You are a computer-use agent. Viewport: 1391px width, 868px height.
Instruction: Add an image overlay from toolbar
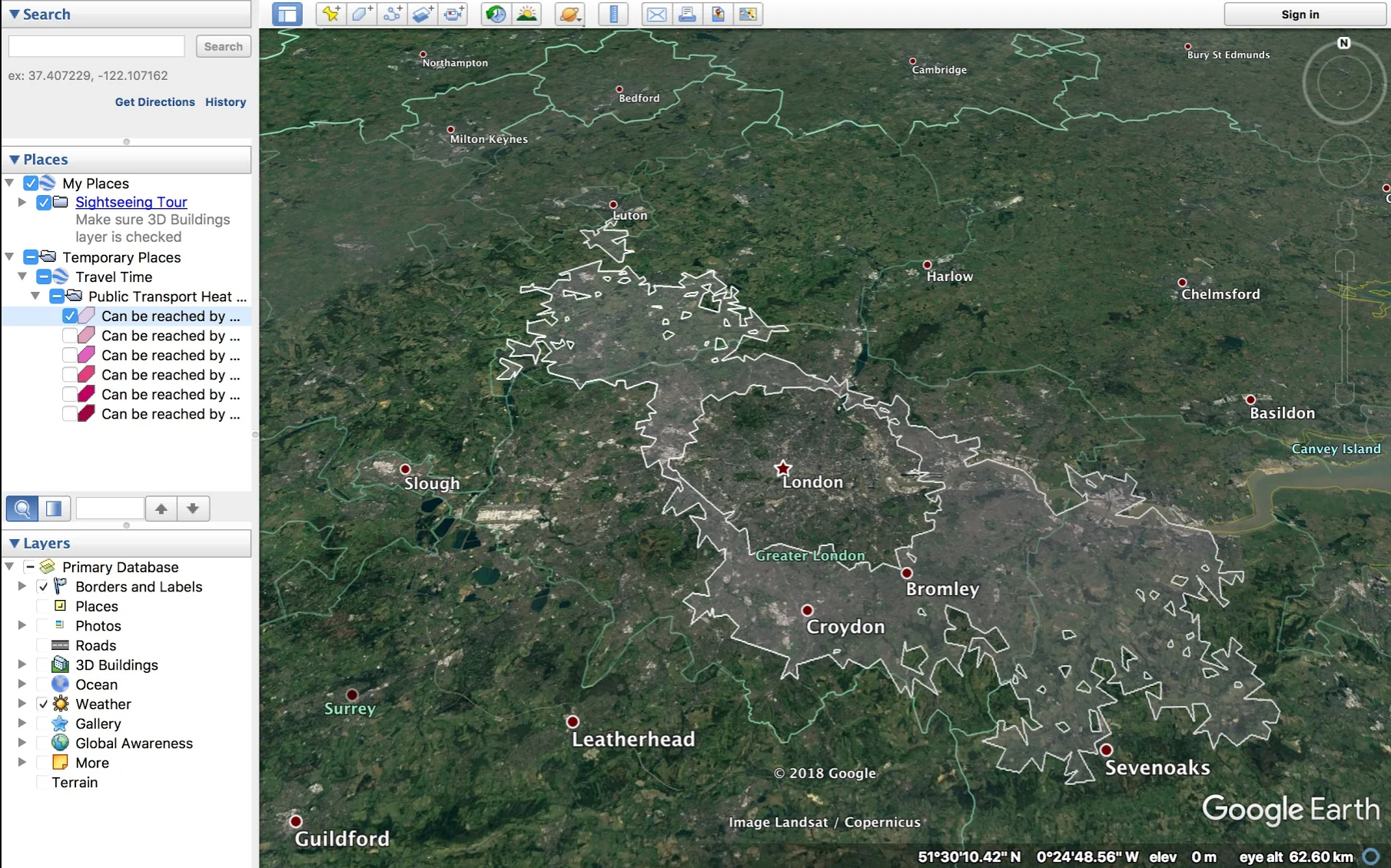[x=423, y=14]
